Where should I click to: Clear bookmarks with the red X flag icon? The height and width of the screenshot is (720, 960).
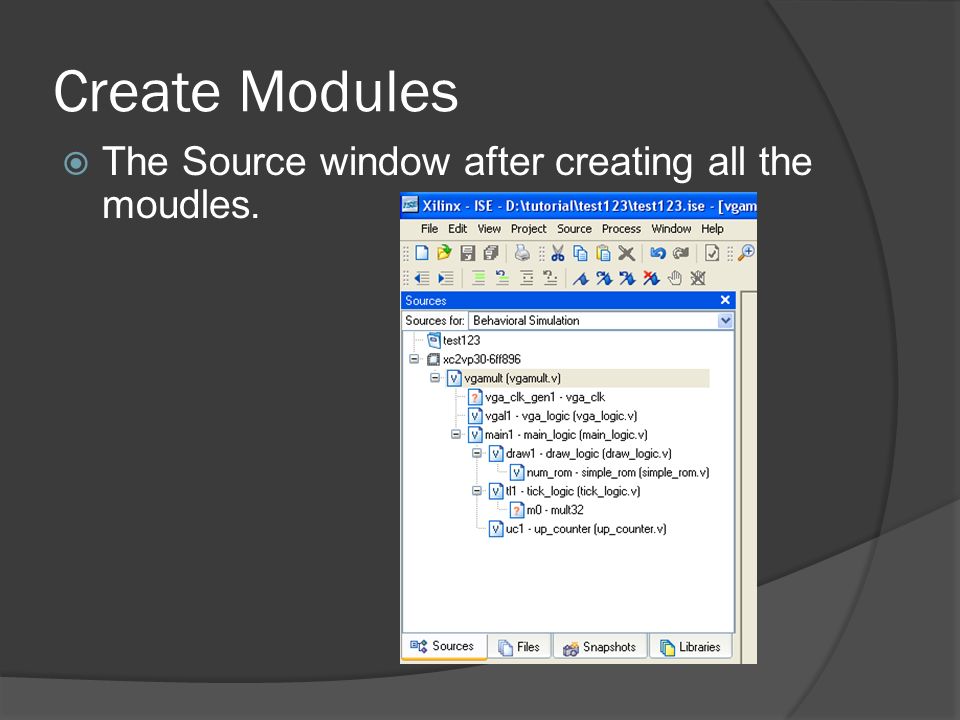click(x=651, y=279)
